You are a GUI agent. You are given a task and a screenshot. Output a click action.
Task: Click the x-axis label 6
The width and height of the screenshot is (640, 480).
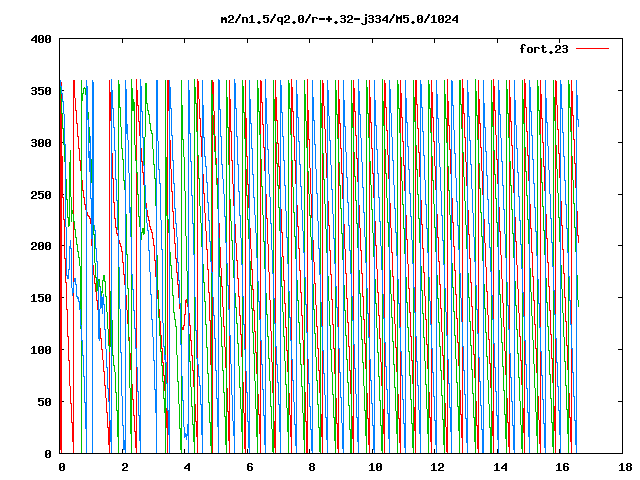click(249, 467)
